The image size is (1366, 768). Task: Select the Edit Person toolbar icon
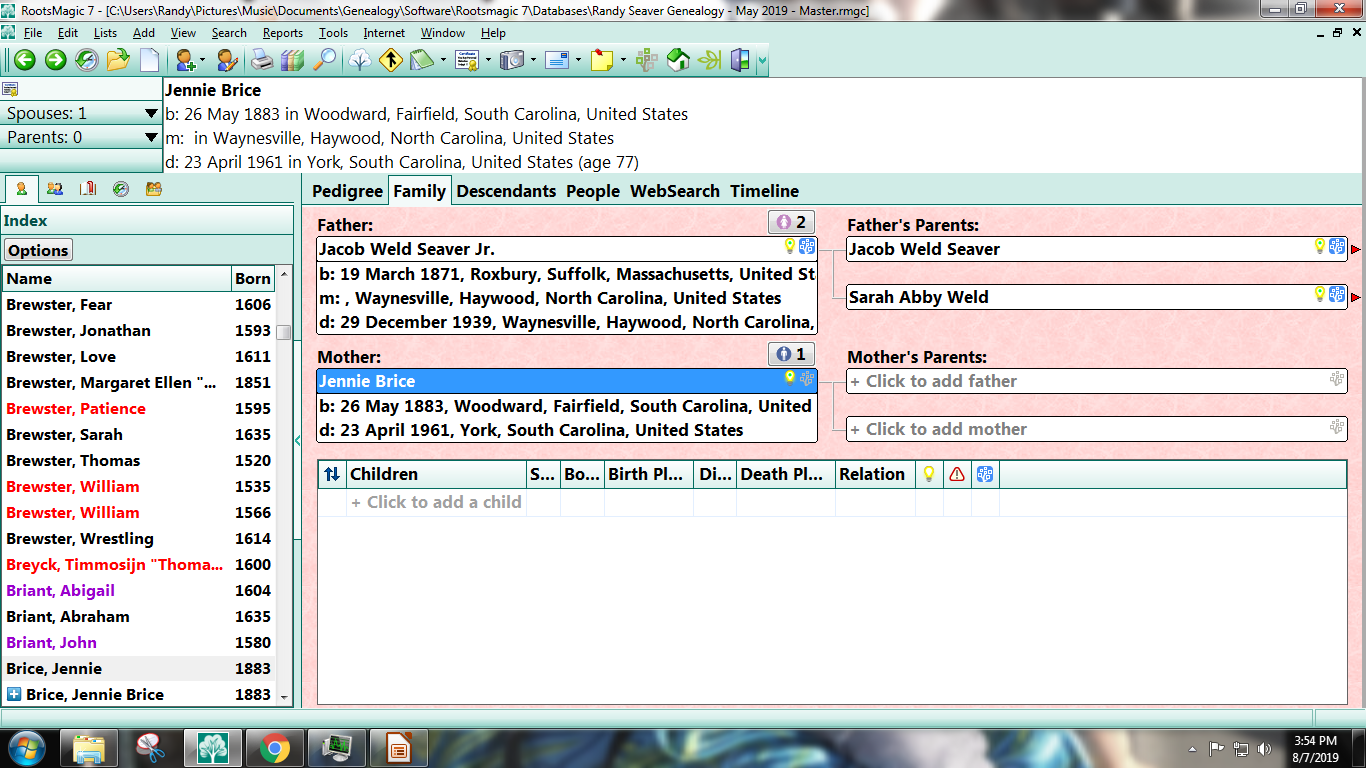point(227,60)
